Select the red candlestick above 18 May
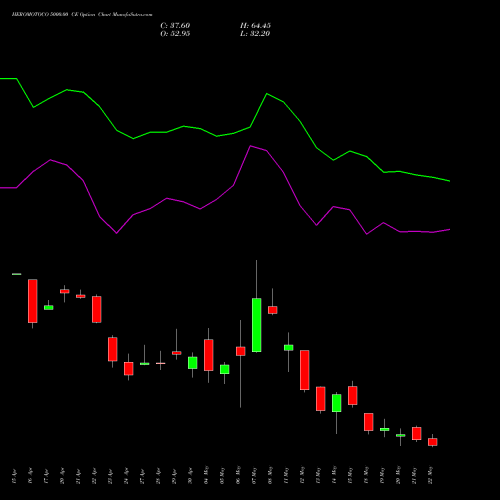Screen dimensions: 500x500 click(x=369, y=422)
